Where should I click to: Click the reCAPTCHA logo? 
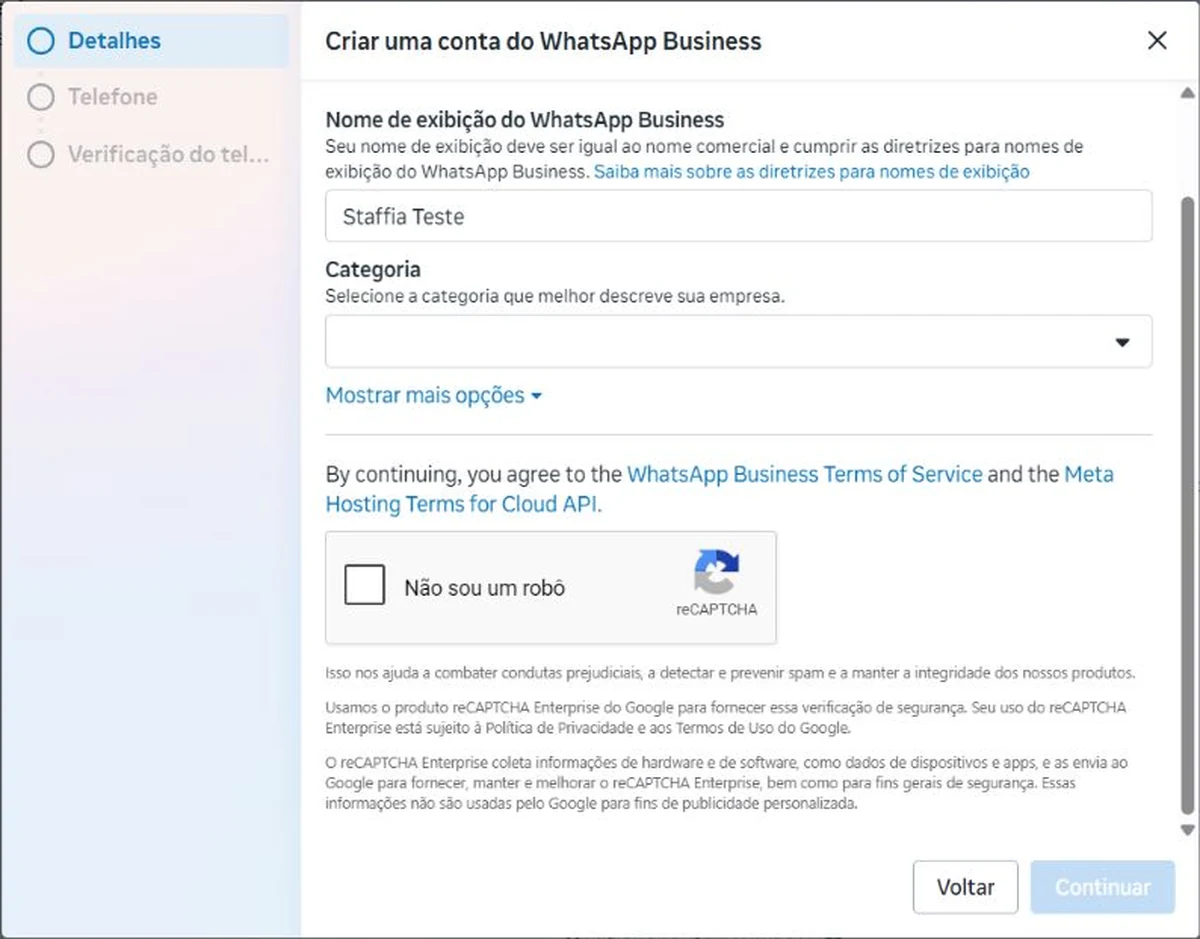(x=716, y=573)
